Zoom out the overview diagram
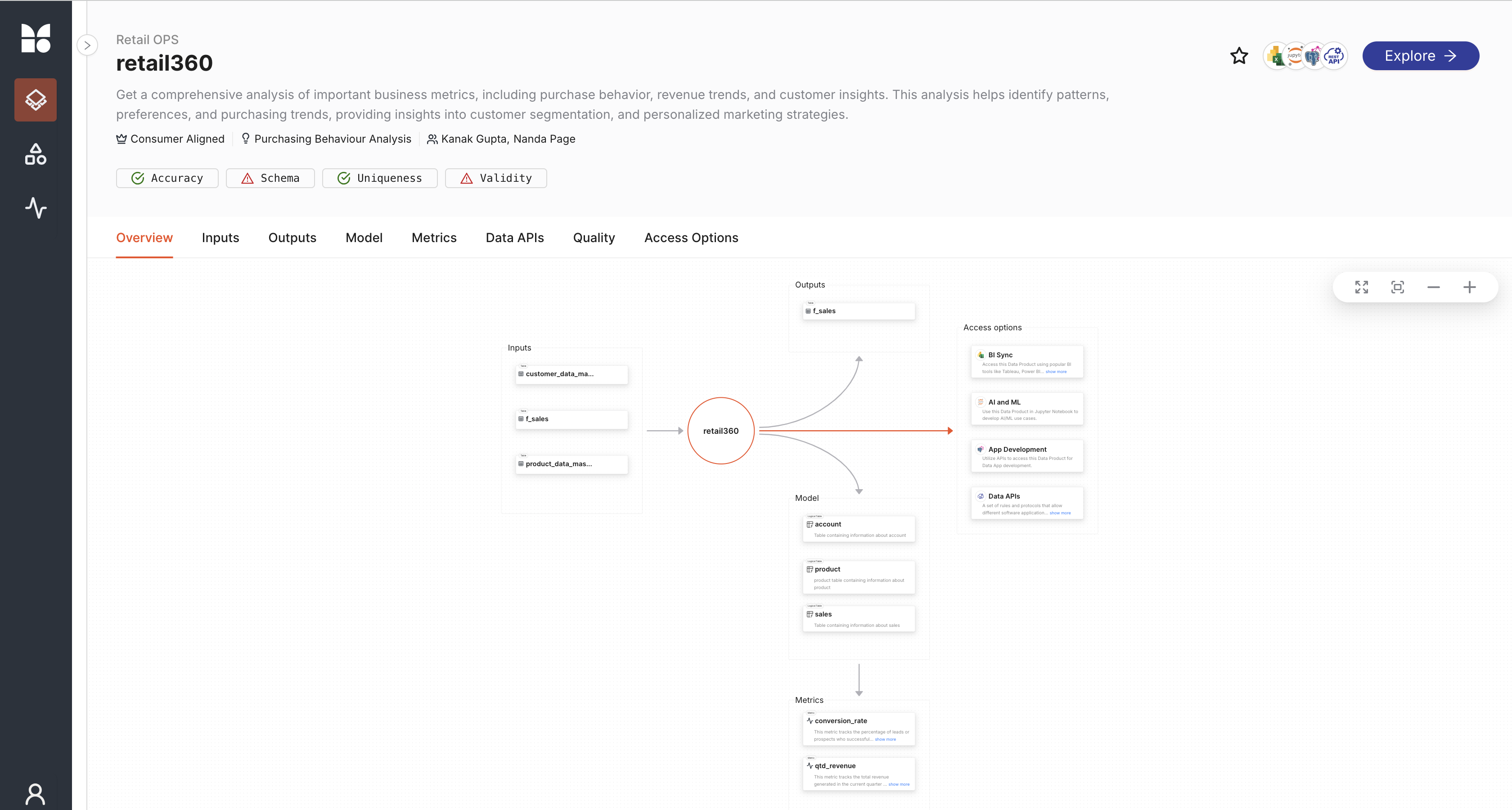This screenshot has width=1512, height=810. click(x=1434, y=288)
